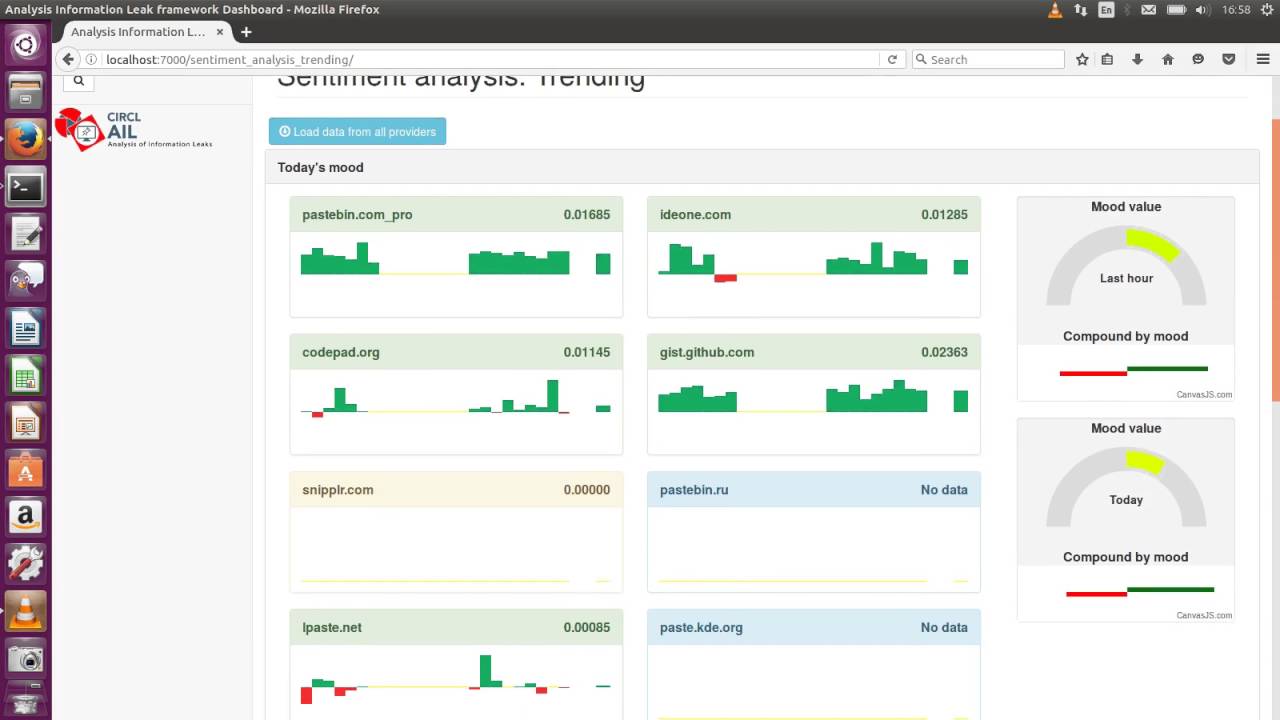Open the Firefox hamburger menu

pos(1263,59)
